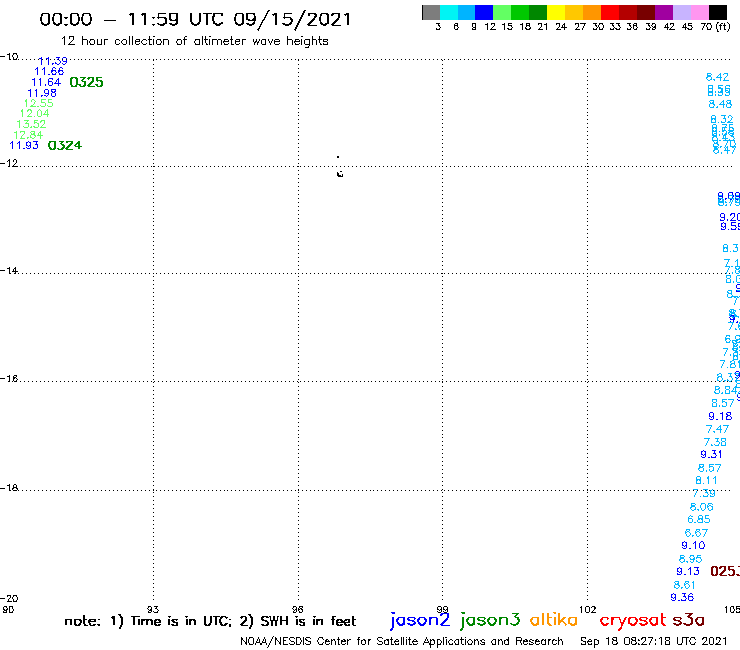740x650 pixels.
Task: Select wave height value 7.47
Action: click(x=717, y=429)
